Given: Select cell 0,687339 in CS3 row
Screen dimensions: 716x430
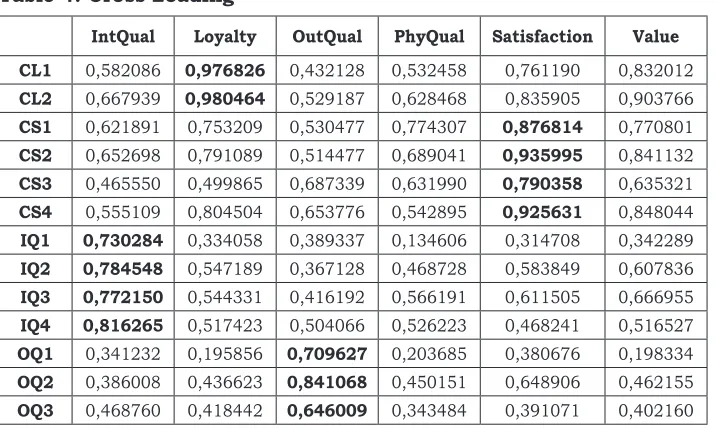Looking at the screenshot, I should click(x=327, y=184).
